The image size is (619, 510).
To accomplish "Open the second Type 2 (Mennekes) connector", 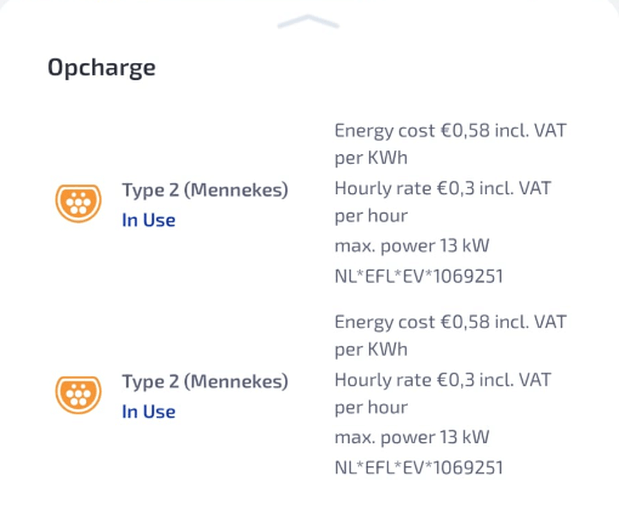I will tap(205, 382).
